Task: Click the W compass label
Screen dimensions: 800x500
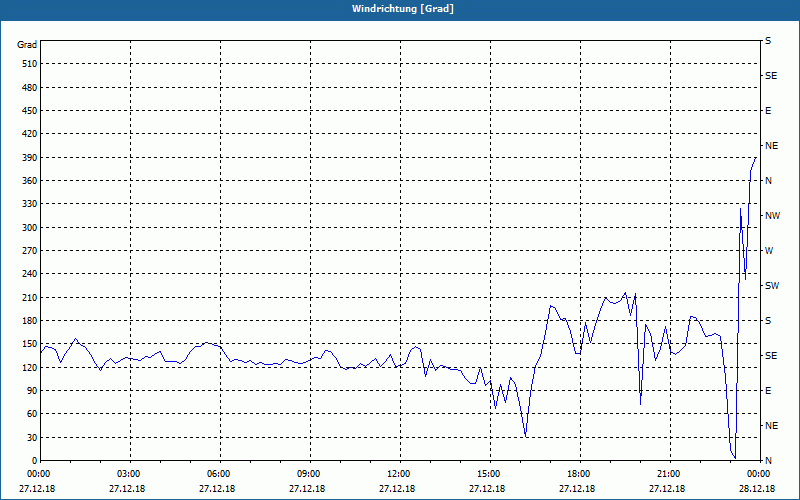Action: click(769, 251)
